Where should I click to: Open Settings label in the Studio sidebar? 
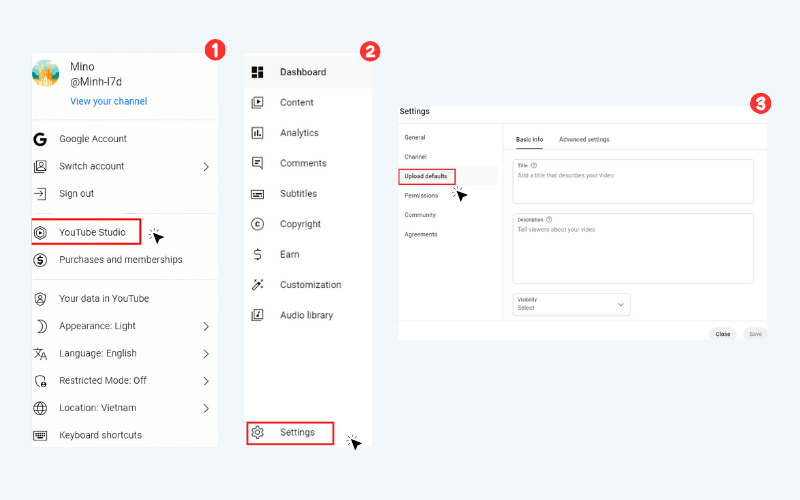point(297,433)
